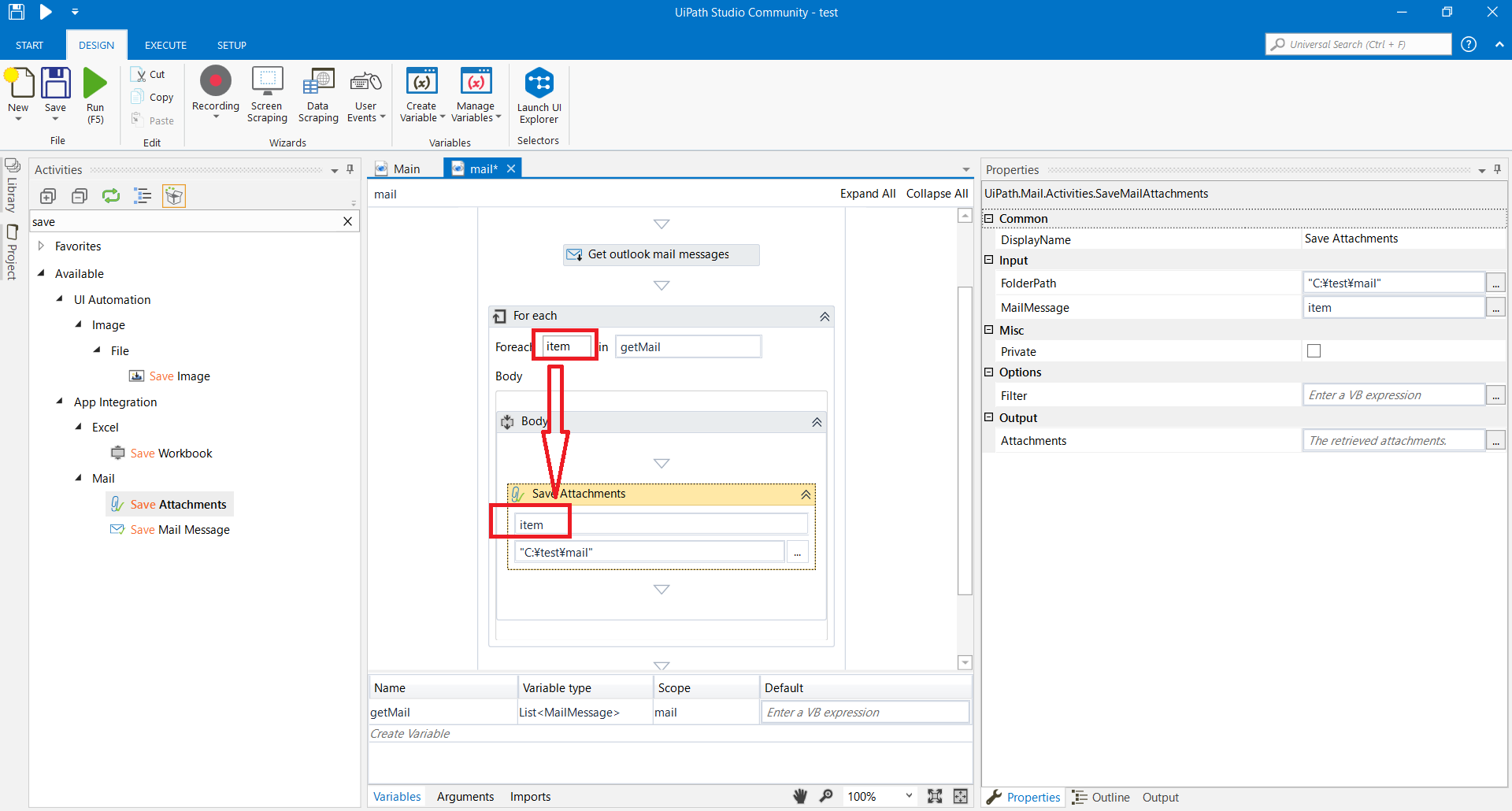Click the FolderPath ellipsis button
Image resolution: width=1512 pixels, height=811 pixels.
tap(1495, 283)
